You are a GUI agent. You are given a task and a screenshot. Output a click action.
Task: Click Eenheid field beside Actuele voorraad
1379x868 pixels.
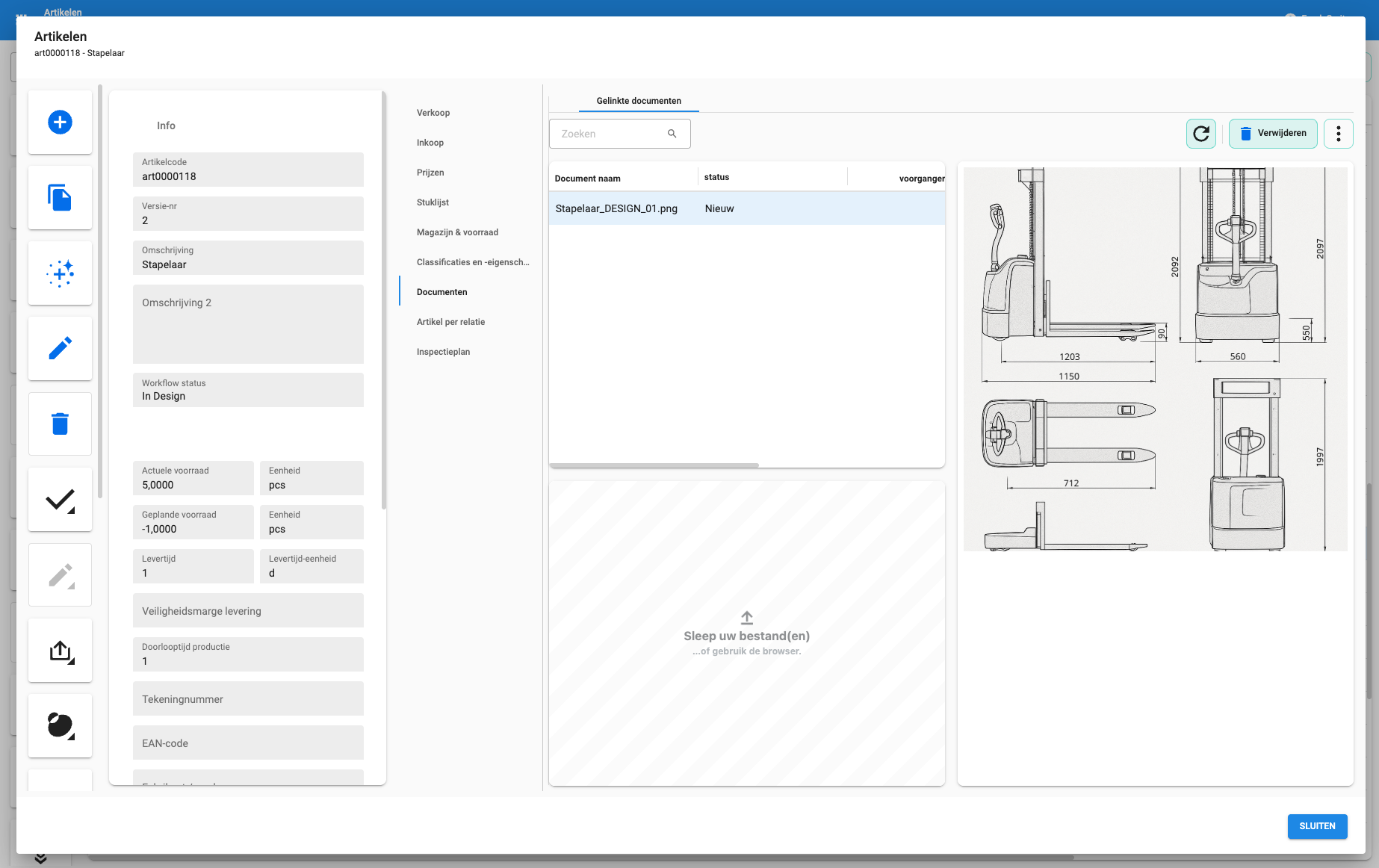coord(312,478)
